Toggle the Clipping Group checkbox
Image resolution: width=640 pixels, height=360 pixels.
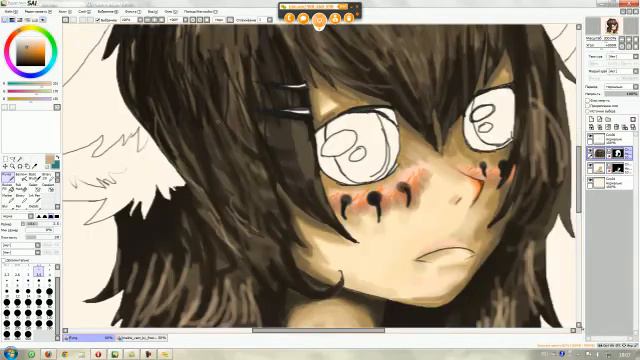[588, 106]
